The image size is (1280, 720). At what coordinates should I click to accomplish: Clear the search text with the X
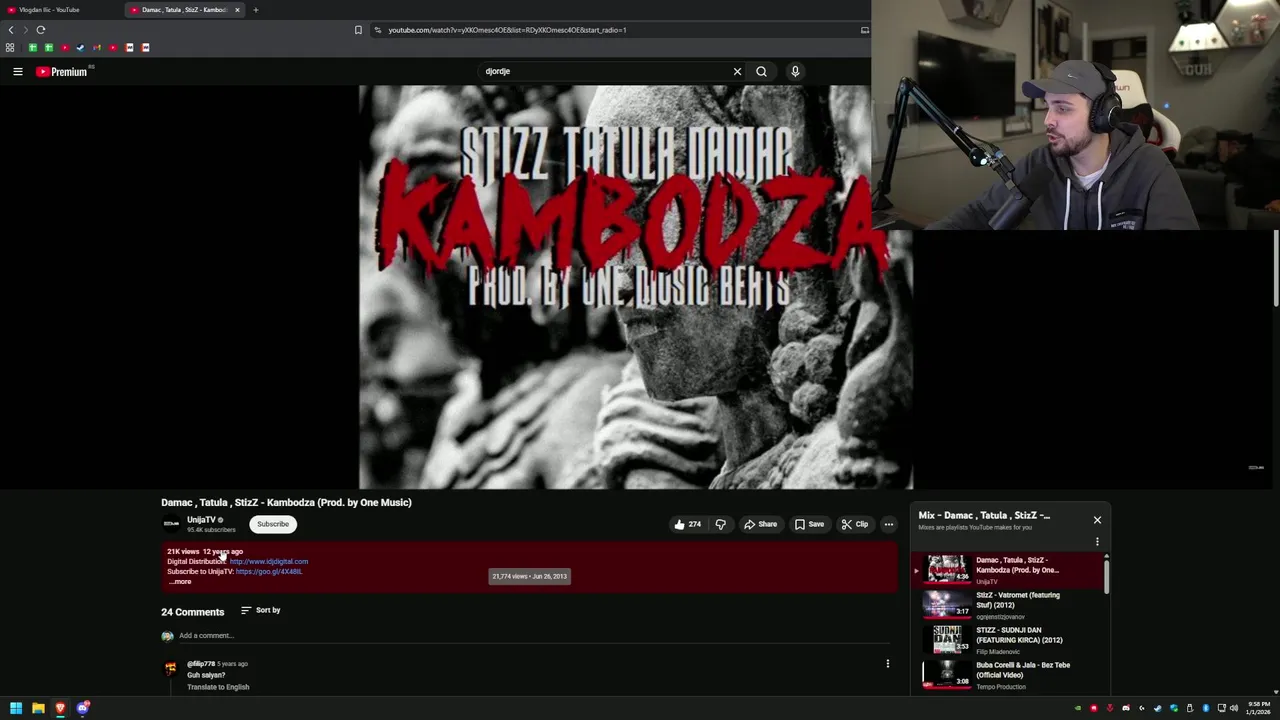tap(737, 71)
